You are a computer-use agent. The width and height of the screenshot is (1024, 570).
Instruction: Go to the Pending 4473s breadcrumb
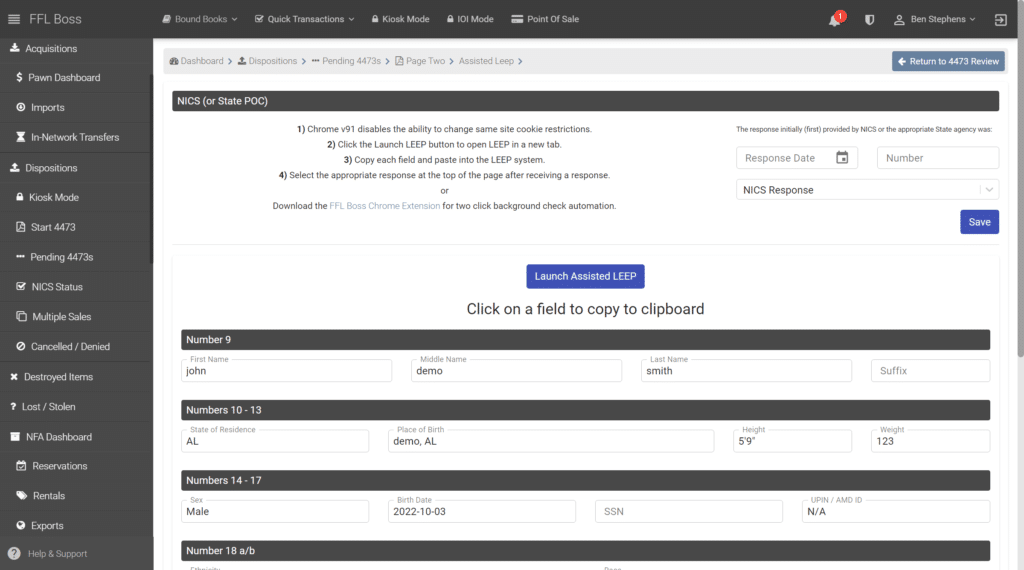tap(346, 61)
